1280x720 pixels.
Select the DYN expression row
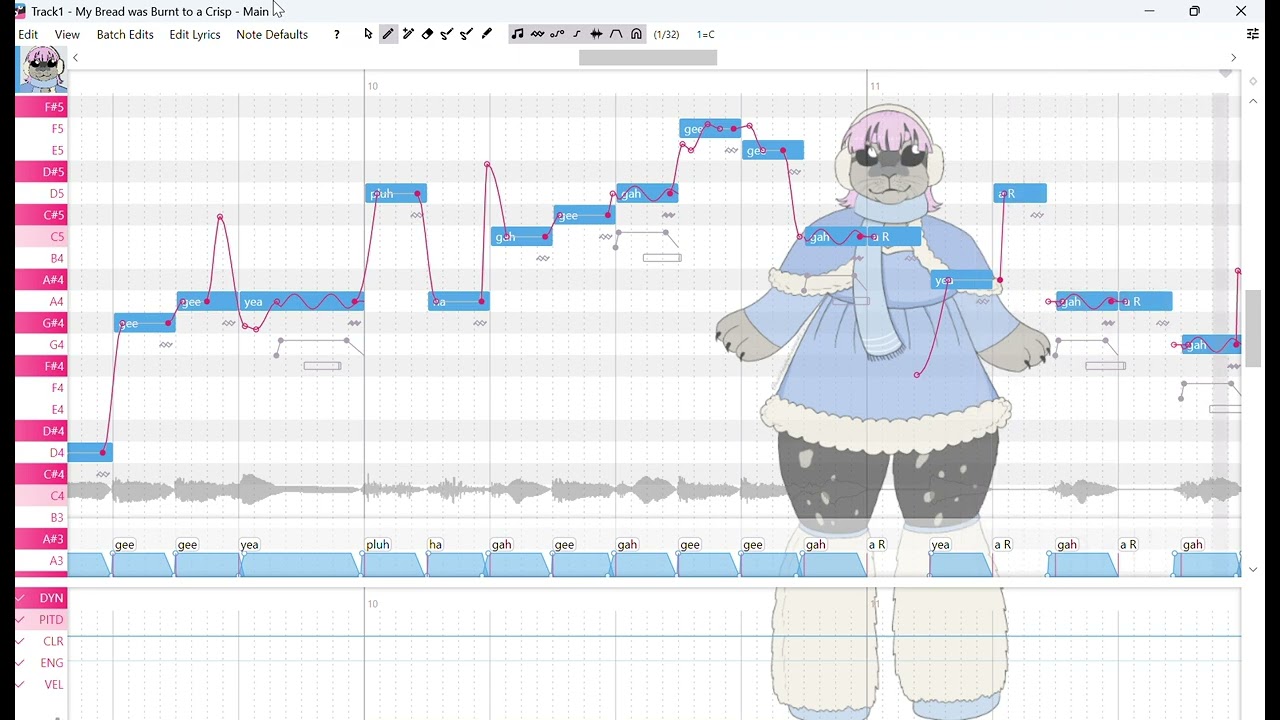pos(41,598)
